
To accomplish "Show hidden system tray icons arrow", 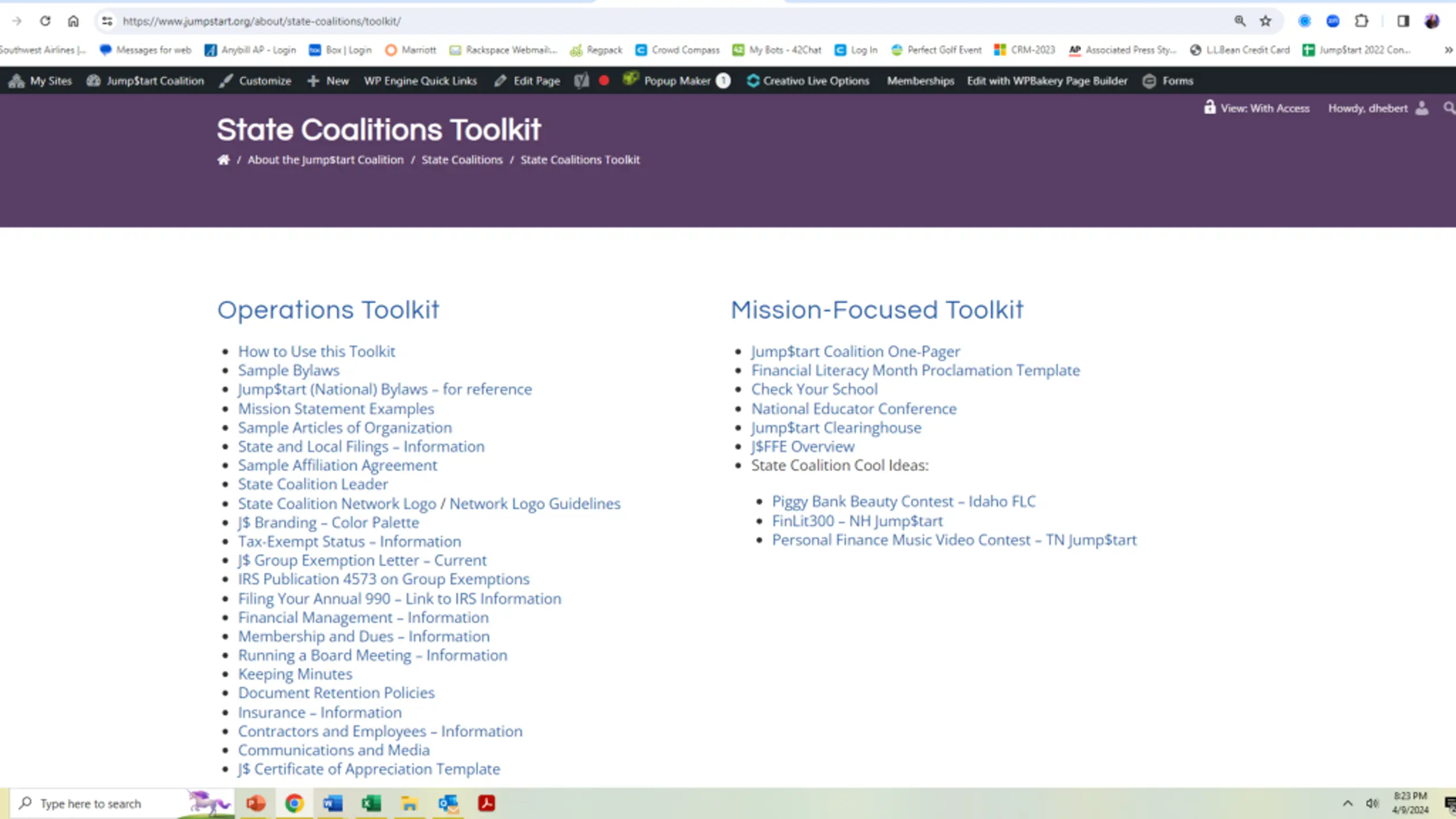I will (1347, 803).
